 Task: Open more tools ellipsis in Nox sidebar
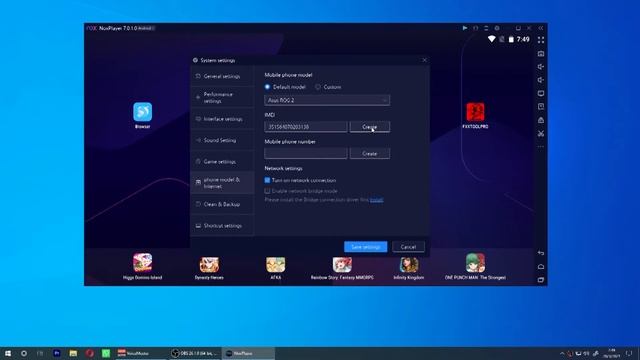541,147
